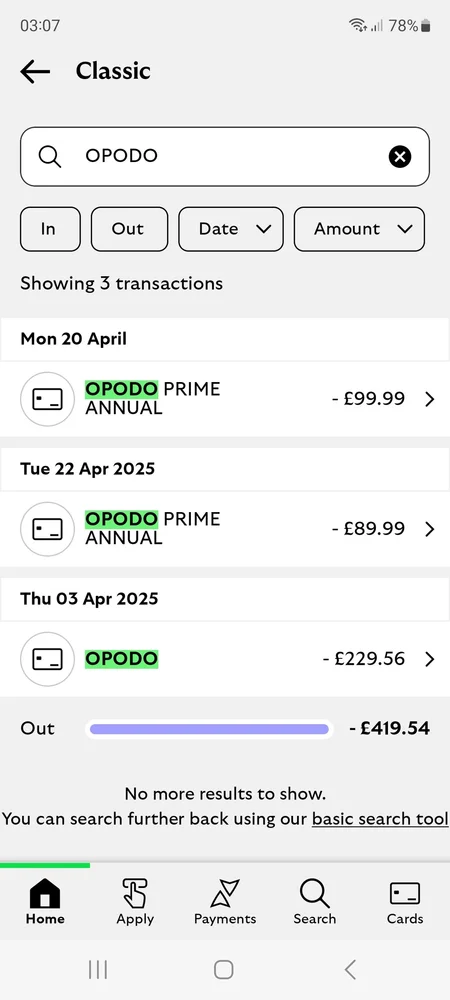Open the card icon for the £229.56 transaction

(47, 659)
